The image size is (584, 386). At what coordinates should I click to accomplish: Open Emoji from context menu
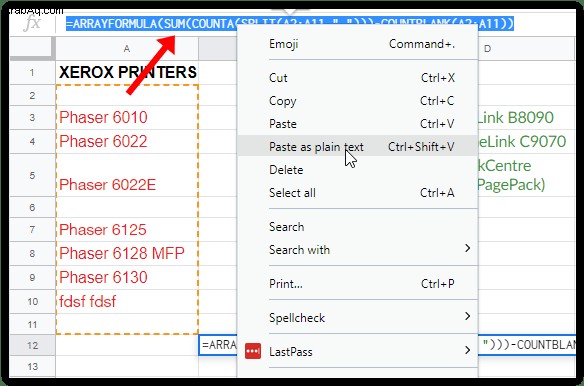tap(357, 44)
